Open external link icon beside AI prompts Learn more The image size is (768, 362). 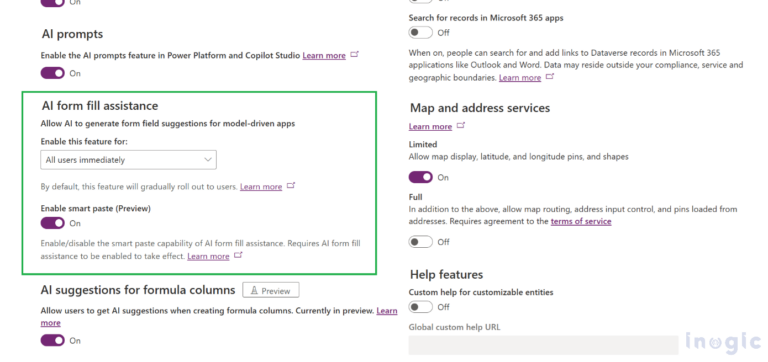(x=355, y=55)
